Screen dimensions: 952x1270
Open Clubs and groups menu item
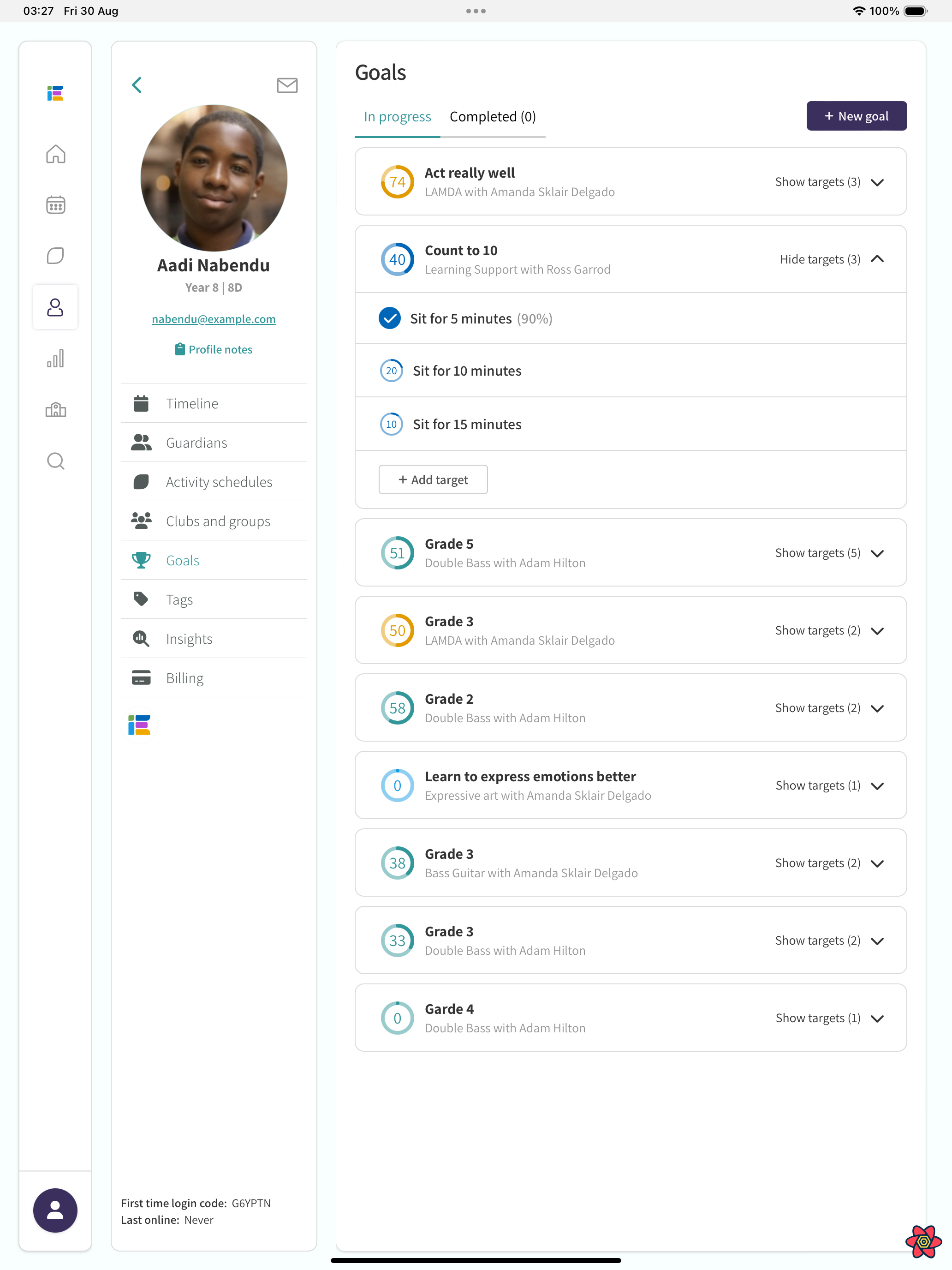pos(214,521)
